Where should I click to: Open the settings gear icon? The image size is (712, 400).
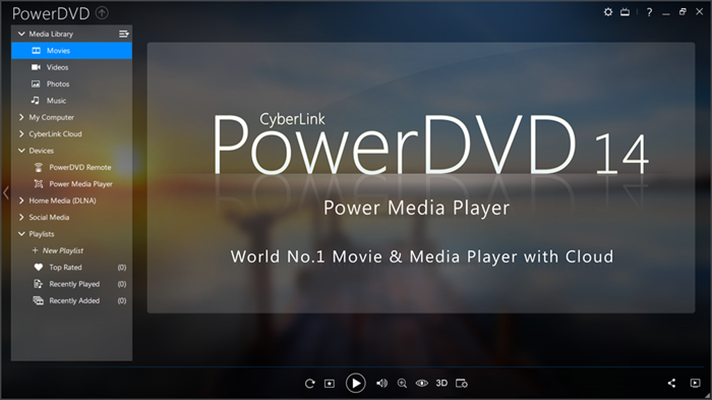coord(608,12)
